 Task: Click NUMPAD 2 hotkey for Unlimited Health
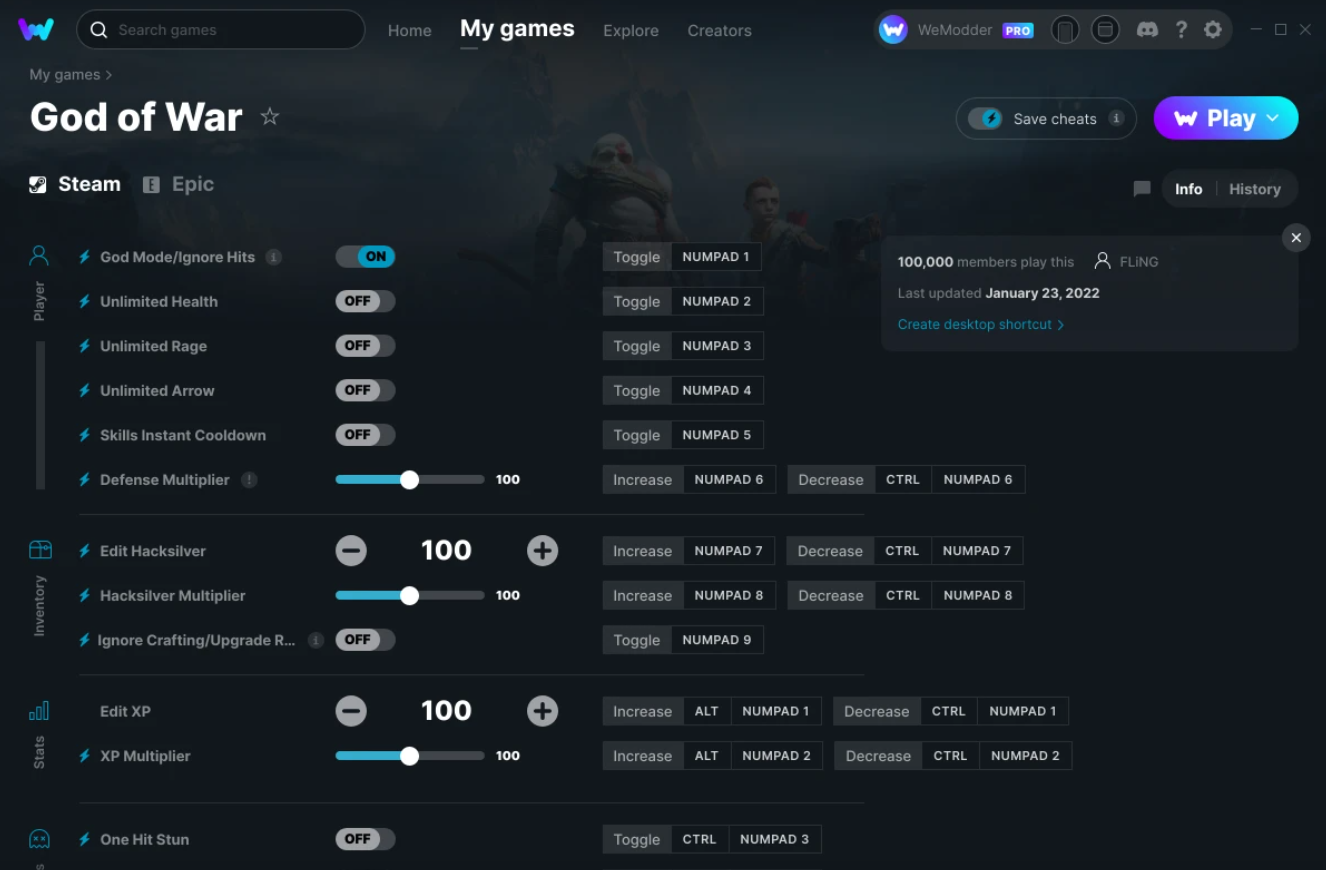[716, 301]
